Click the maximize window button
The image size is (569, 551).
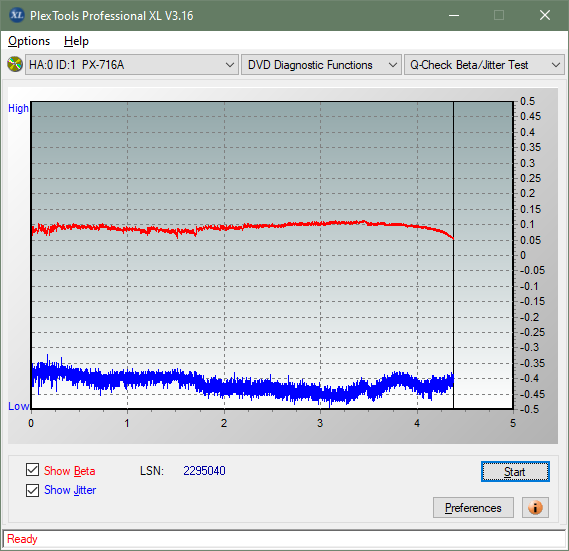point(499,16)
